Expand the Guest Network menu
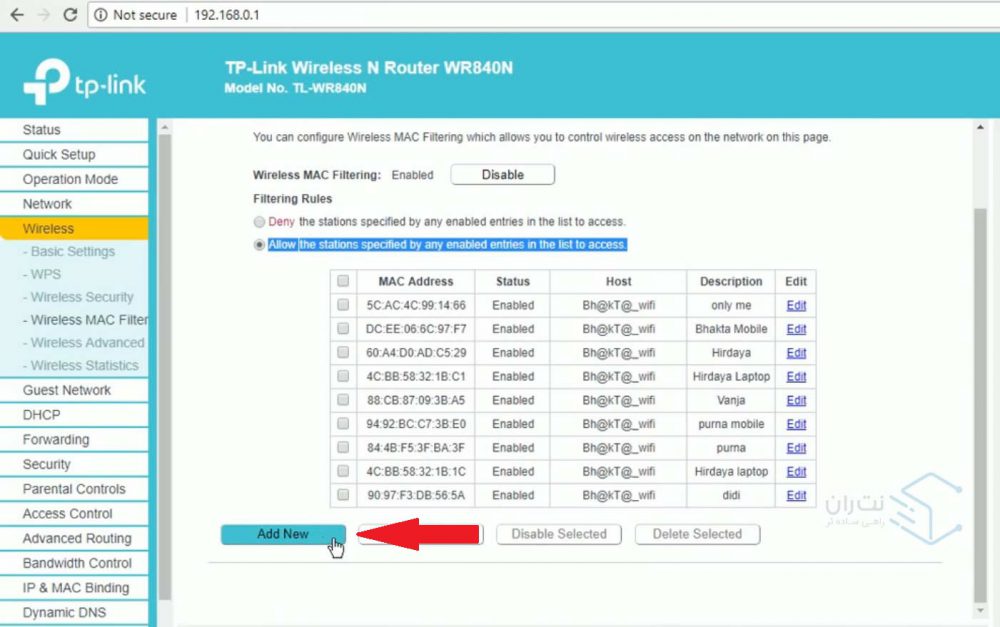 coord(67,390)
